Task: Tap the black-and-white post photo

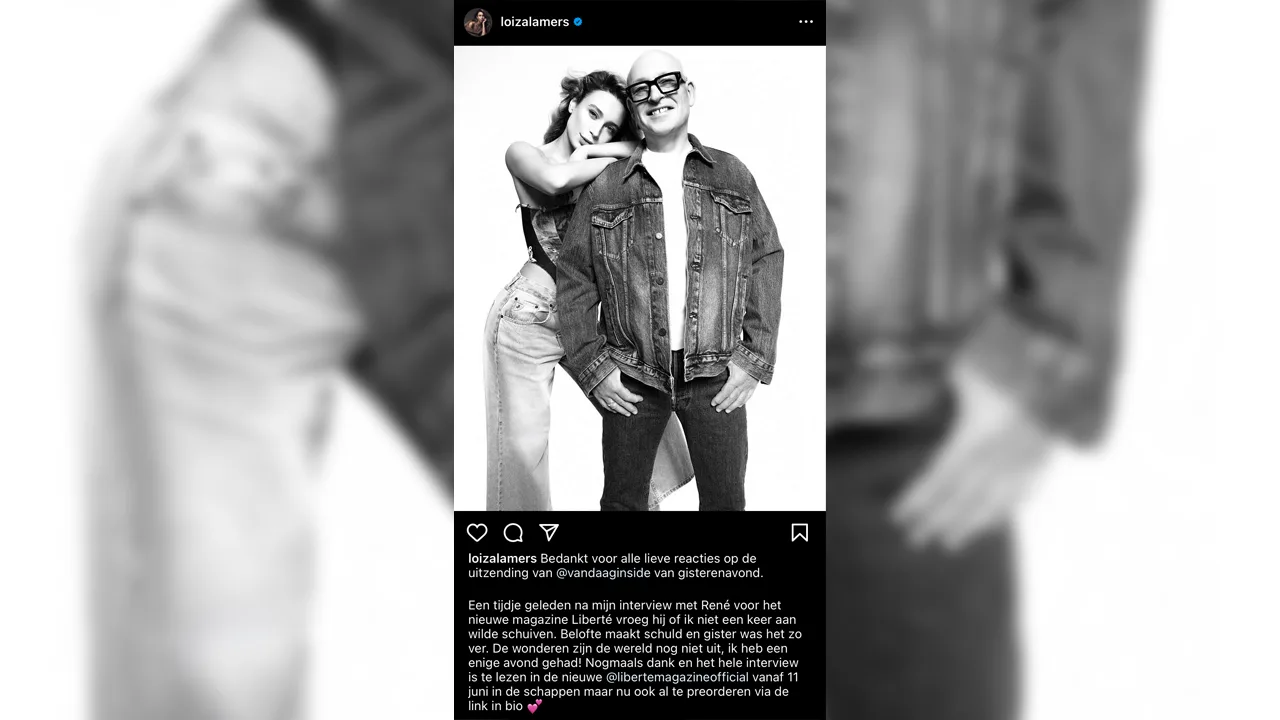Action: (640, 278)
